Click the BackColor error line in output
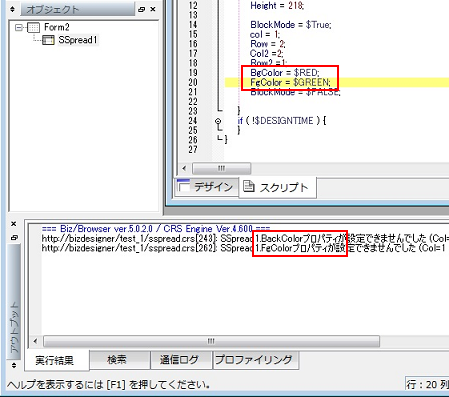The image size is (449, 397). click(x=245, y=239)
